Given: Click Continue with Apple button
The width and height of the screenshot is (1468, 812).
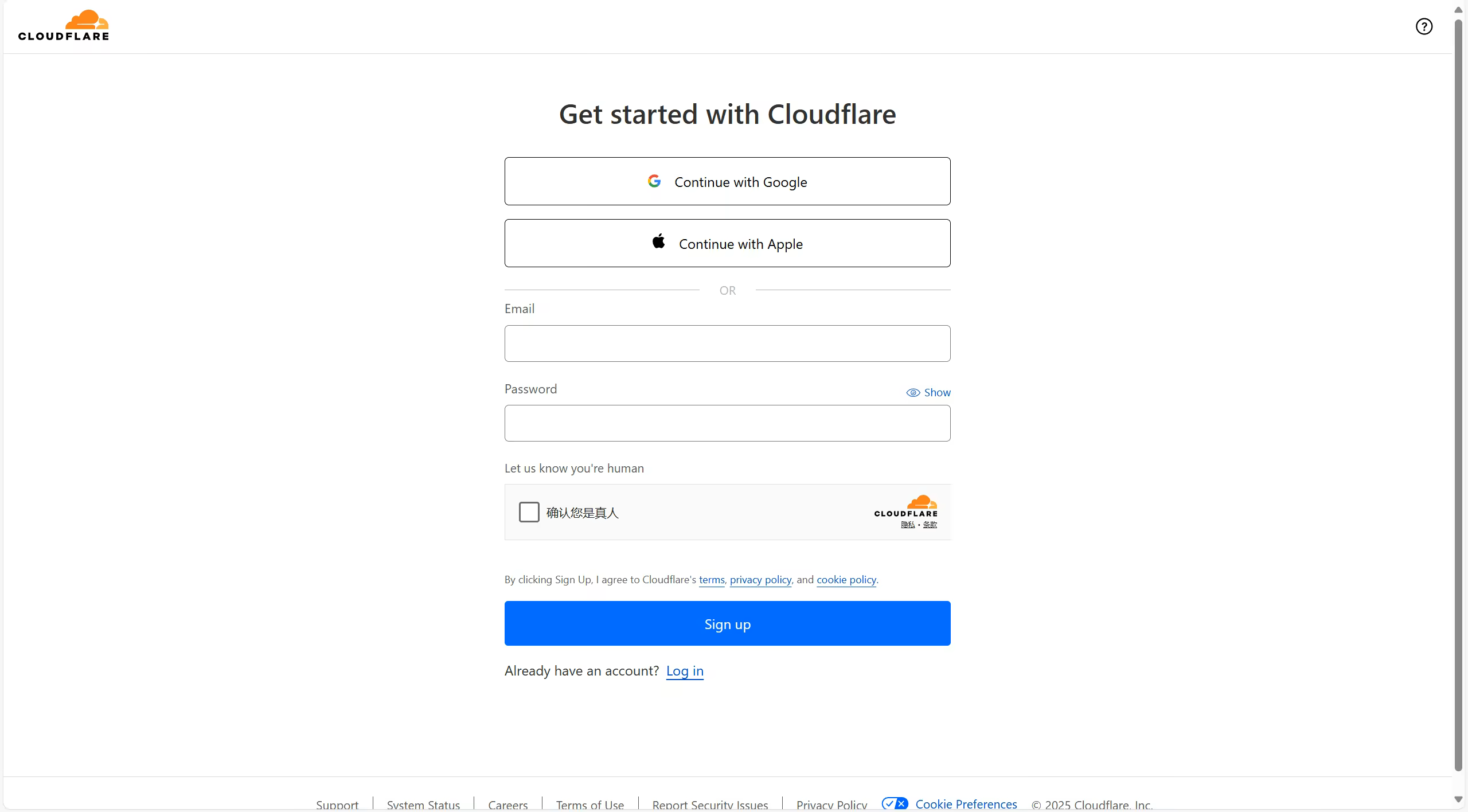Looking at the screenshot, I should coord(727,243).
